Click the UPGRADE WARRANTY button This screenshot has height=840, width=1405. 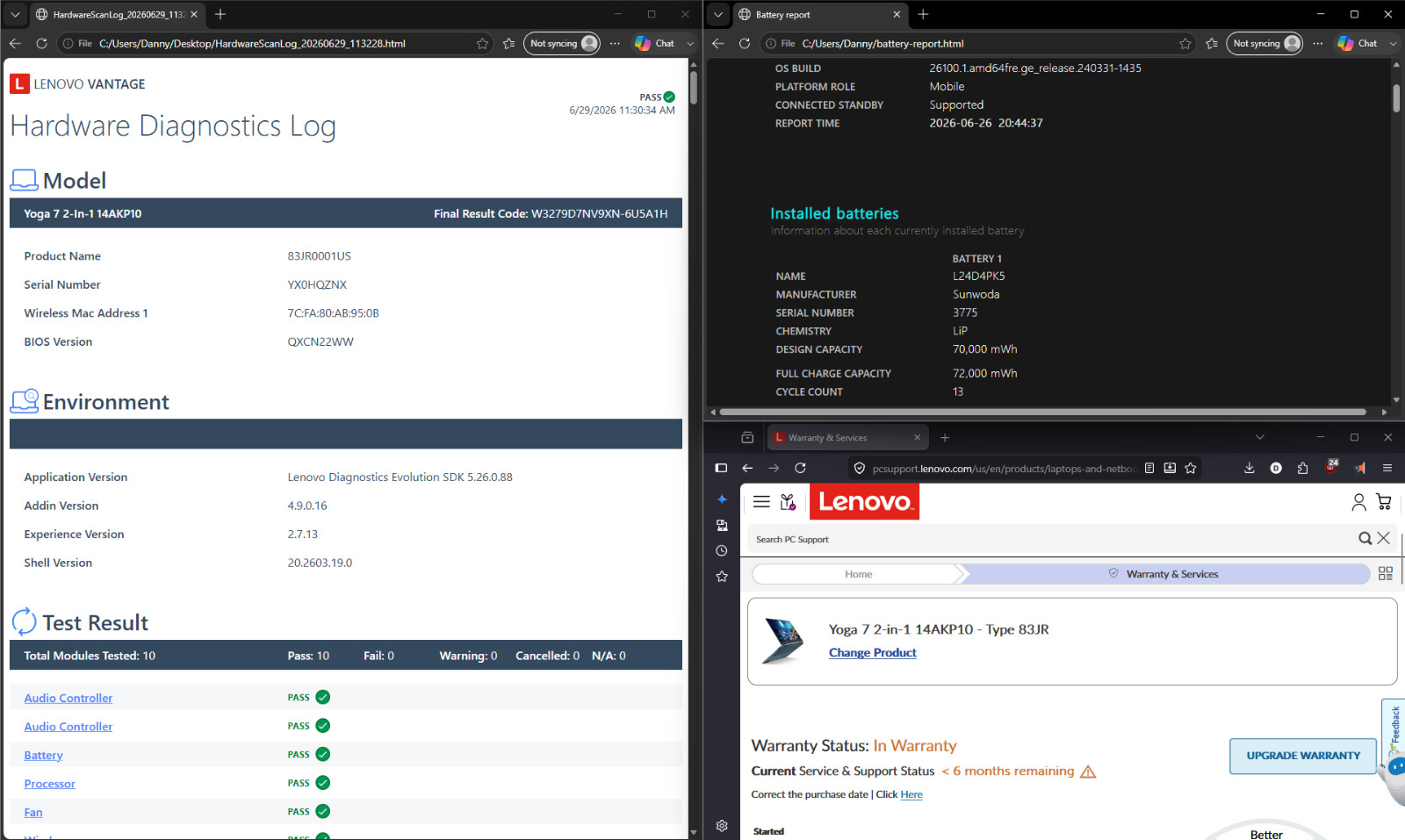pyautogui.click(x=1303, y=756)
